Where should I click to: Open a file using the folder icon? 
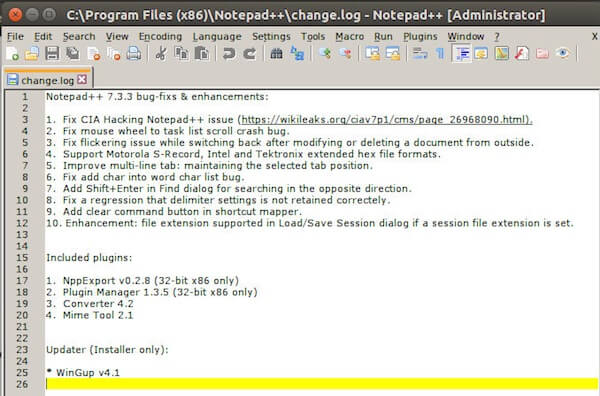pyautogui.click(x=32, y=54)
